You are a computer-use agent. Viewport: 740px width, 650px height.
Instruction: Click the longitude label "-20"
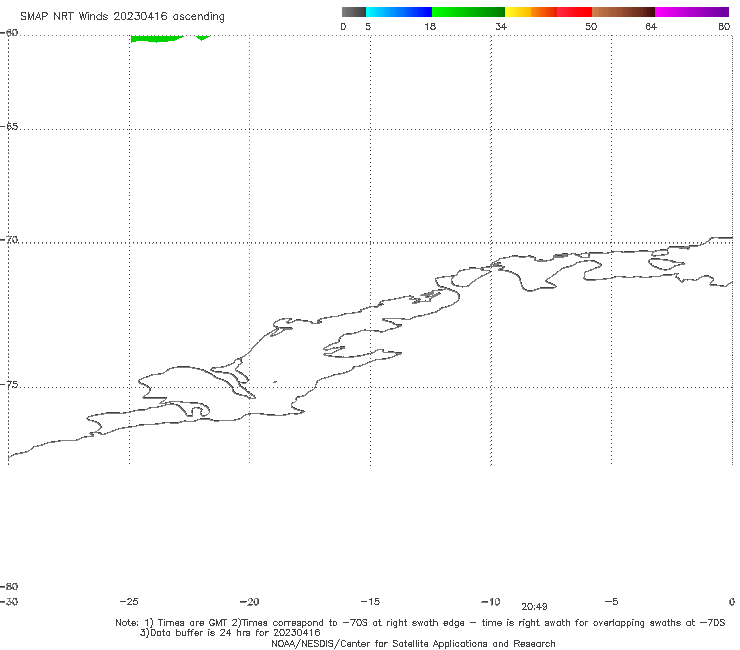click(x=249, y=602)
